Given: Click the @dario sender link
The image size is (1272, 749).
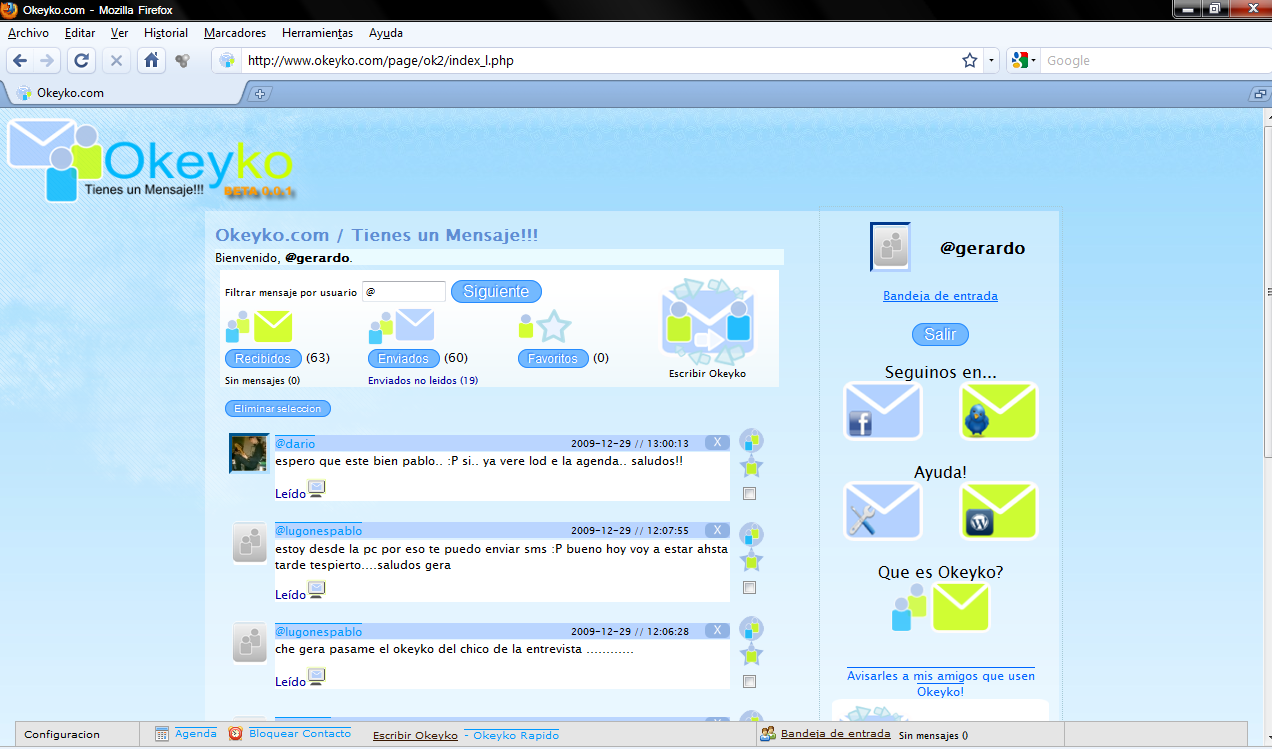Looking at the screenshot, I should (295, 443).
